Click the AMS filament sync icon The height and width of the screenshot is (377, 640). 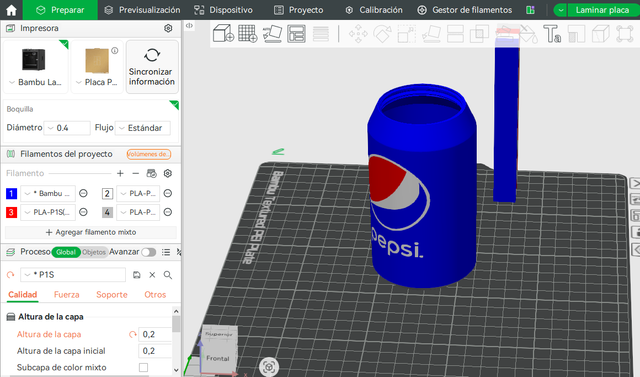point(151,173)
